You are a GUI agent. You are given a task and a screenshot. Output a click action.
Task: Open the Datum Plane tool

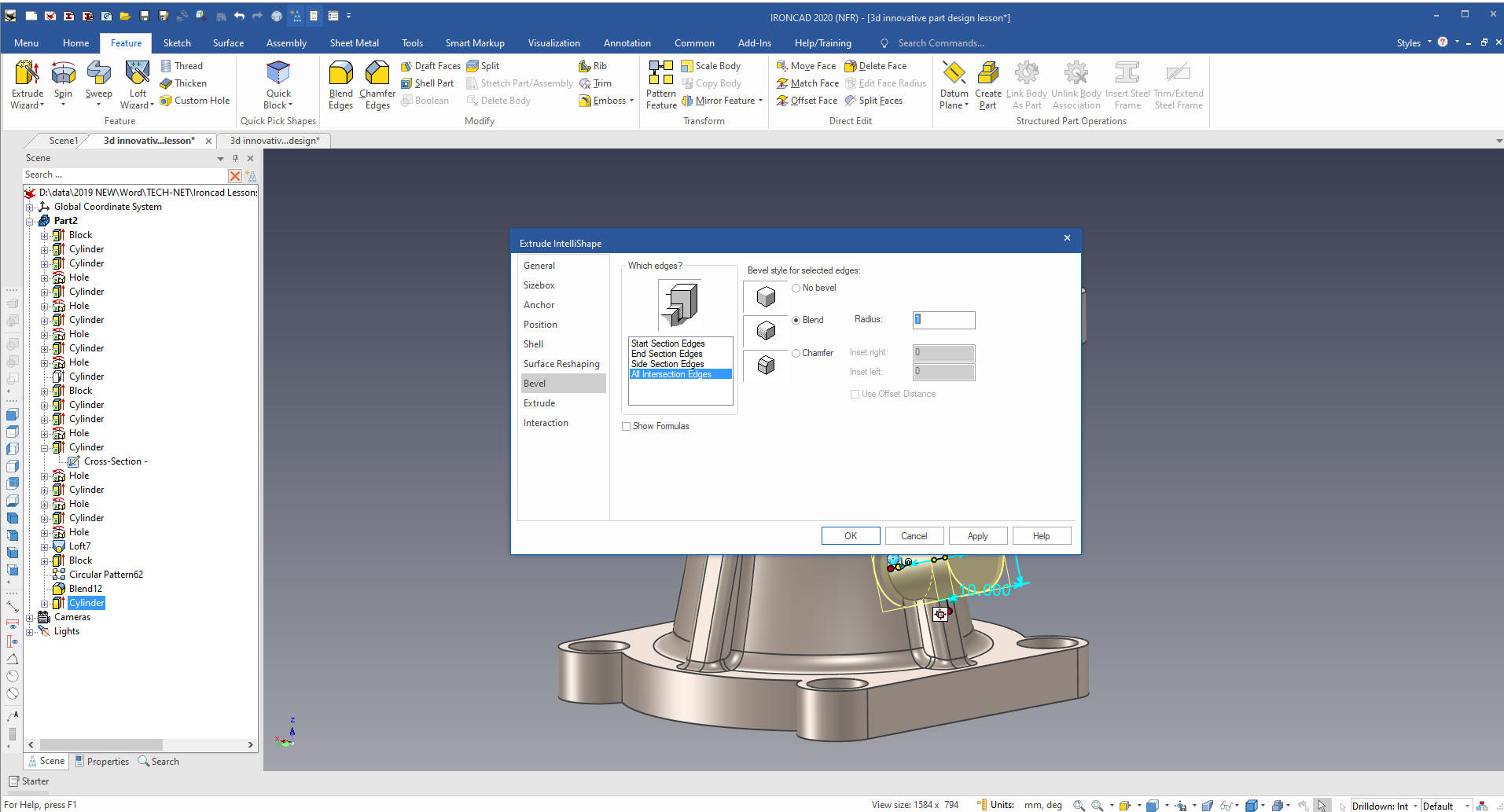pyautogui.click(x=954, y=85)
